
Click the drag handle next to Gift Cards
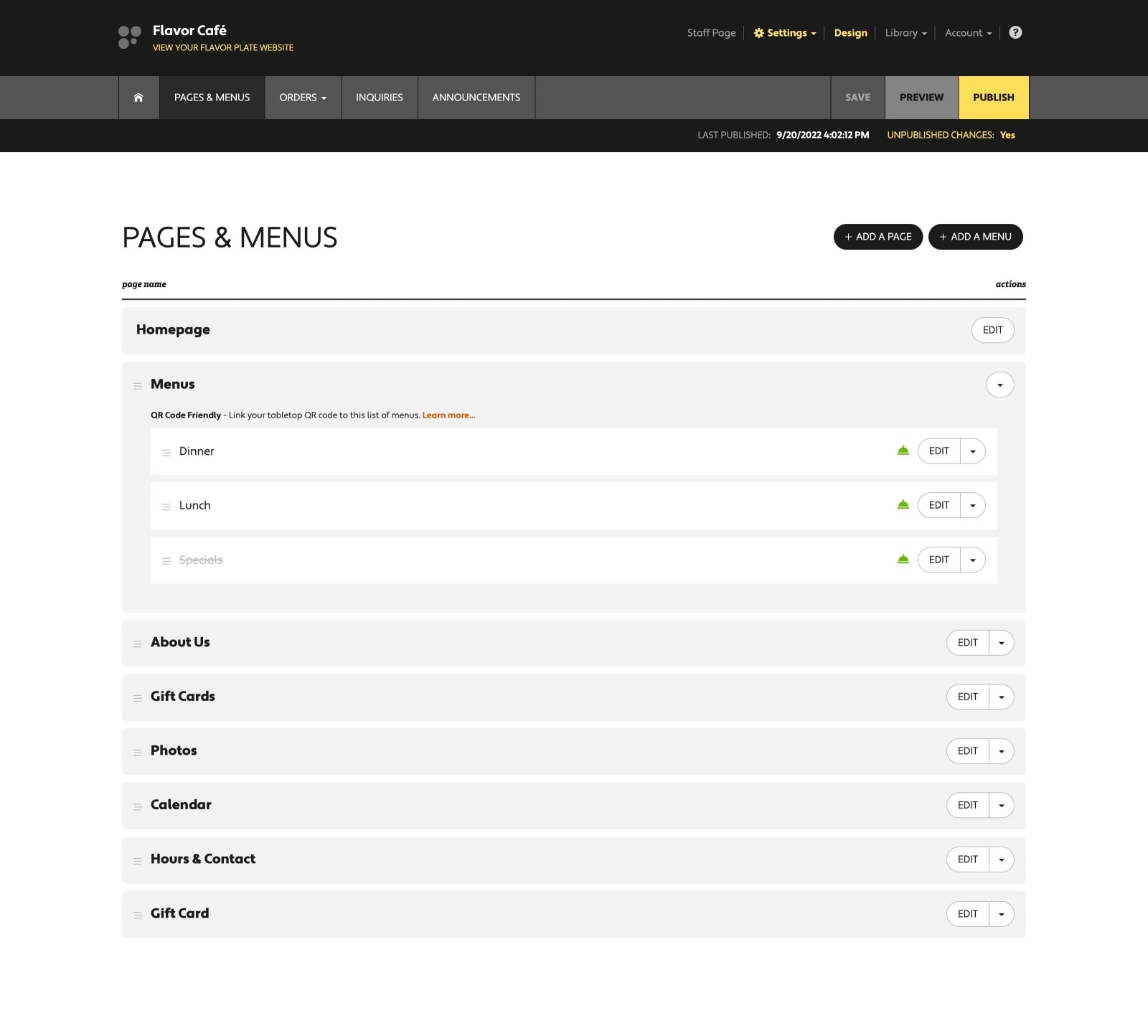click(x=138, y=697)
